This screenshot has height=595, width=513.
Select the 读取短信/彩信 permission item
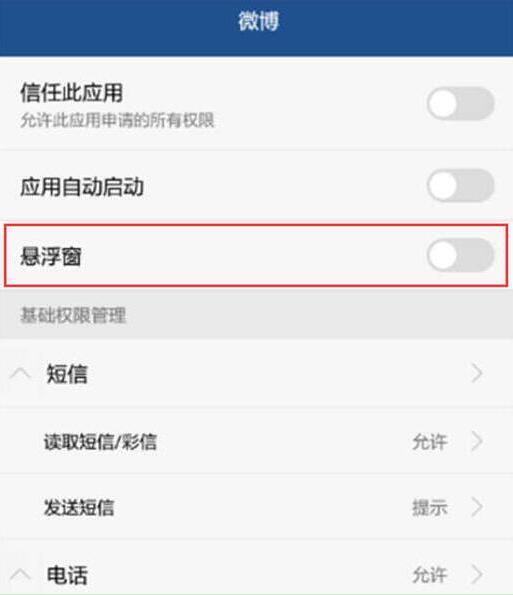click(256, 441)
